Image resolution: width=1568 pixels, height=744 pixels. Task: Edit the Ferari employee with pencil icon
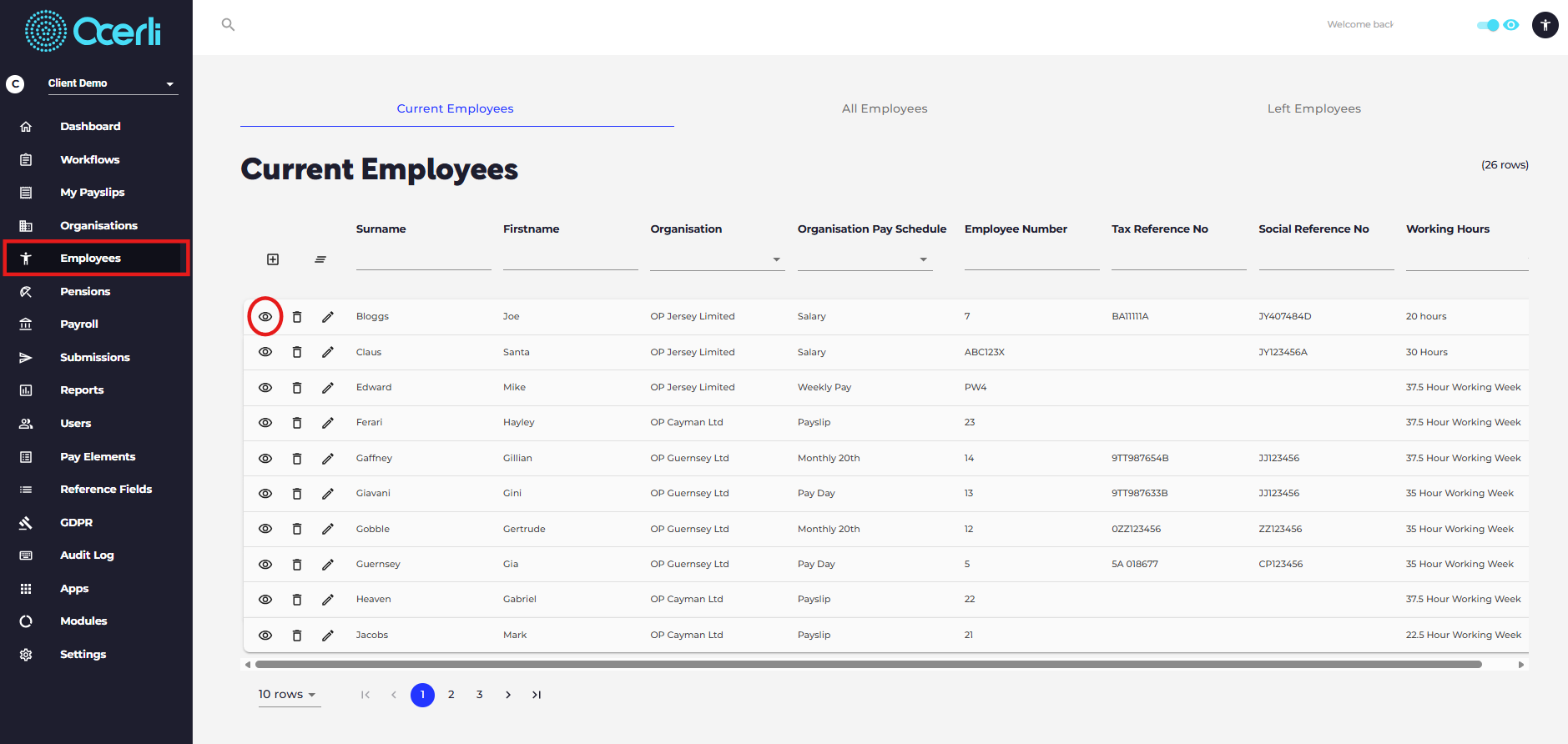(x=328, y=423)
